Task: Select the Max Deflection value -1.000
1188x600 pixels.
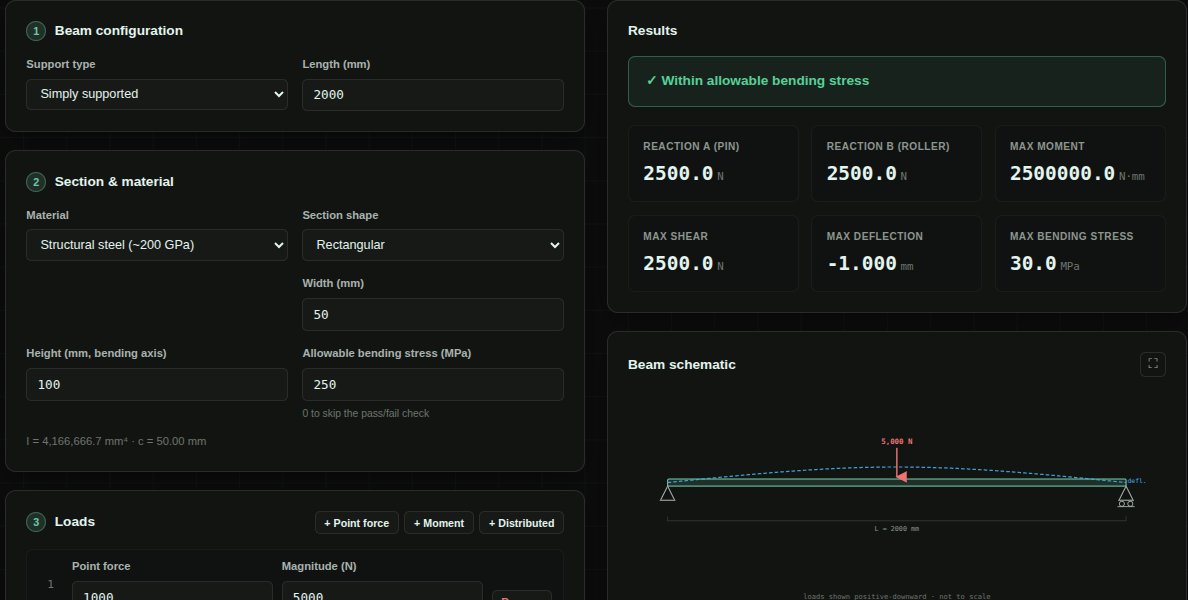Action: coord(861,264)
